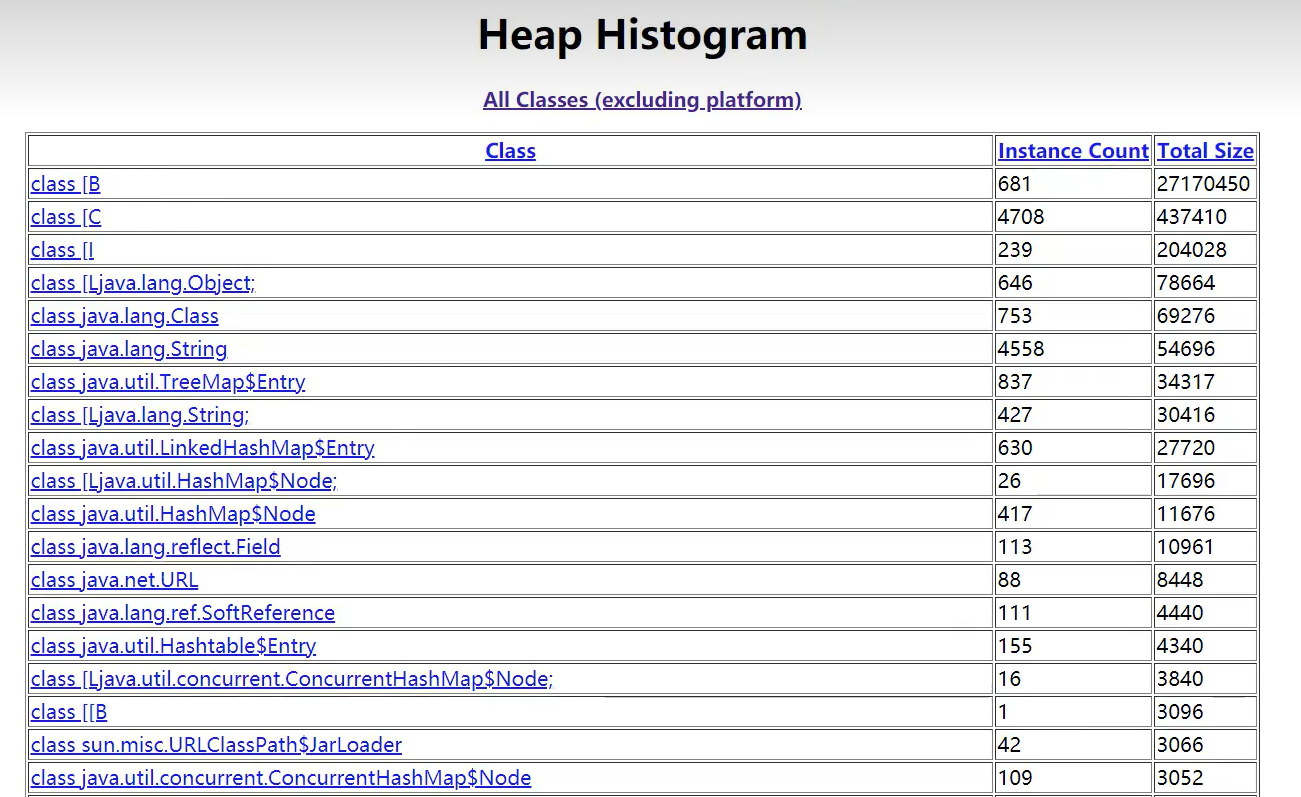Select instance count 4708 for class [C
The height and width of the screenshot is (797, 1301).
[1021, 217]
